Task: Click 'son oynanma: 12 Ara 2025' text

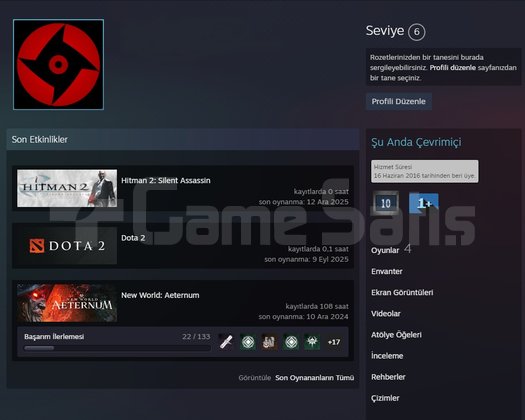Action: [x=304, y=202]
